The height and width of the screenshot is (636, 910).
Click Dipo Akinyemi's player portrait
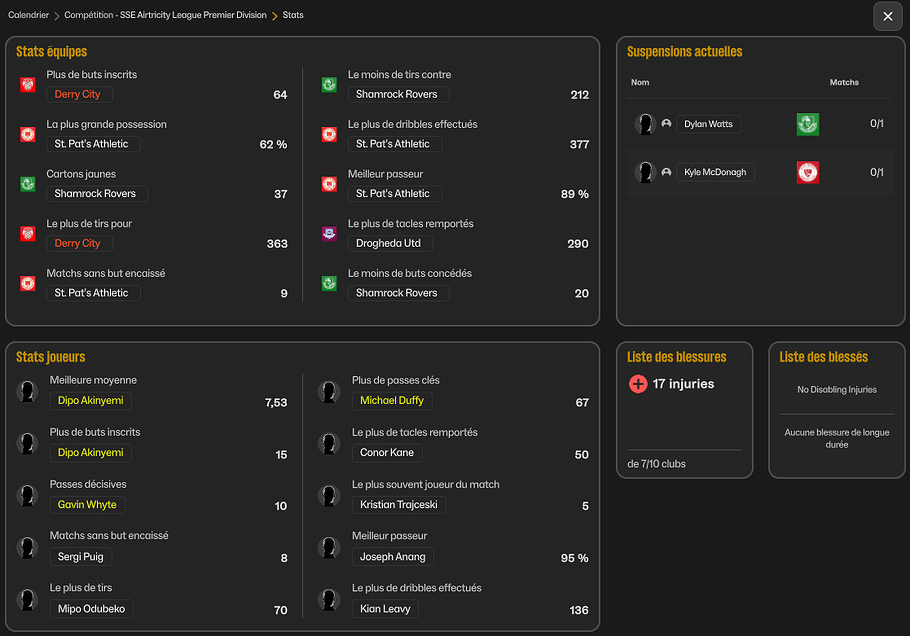(27, 390)
